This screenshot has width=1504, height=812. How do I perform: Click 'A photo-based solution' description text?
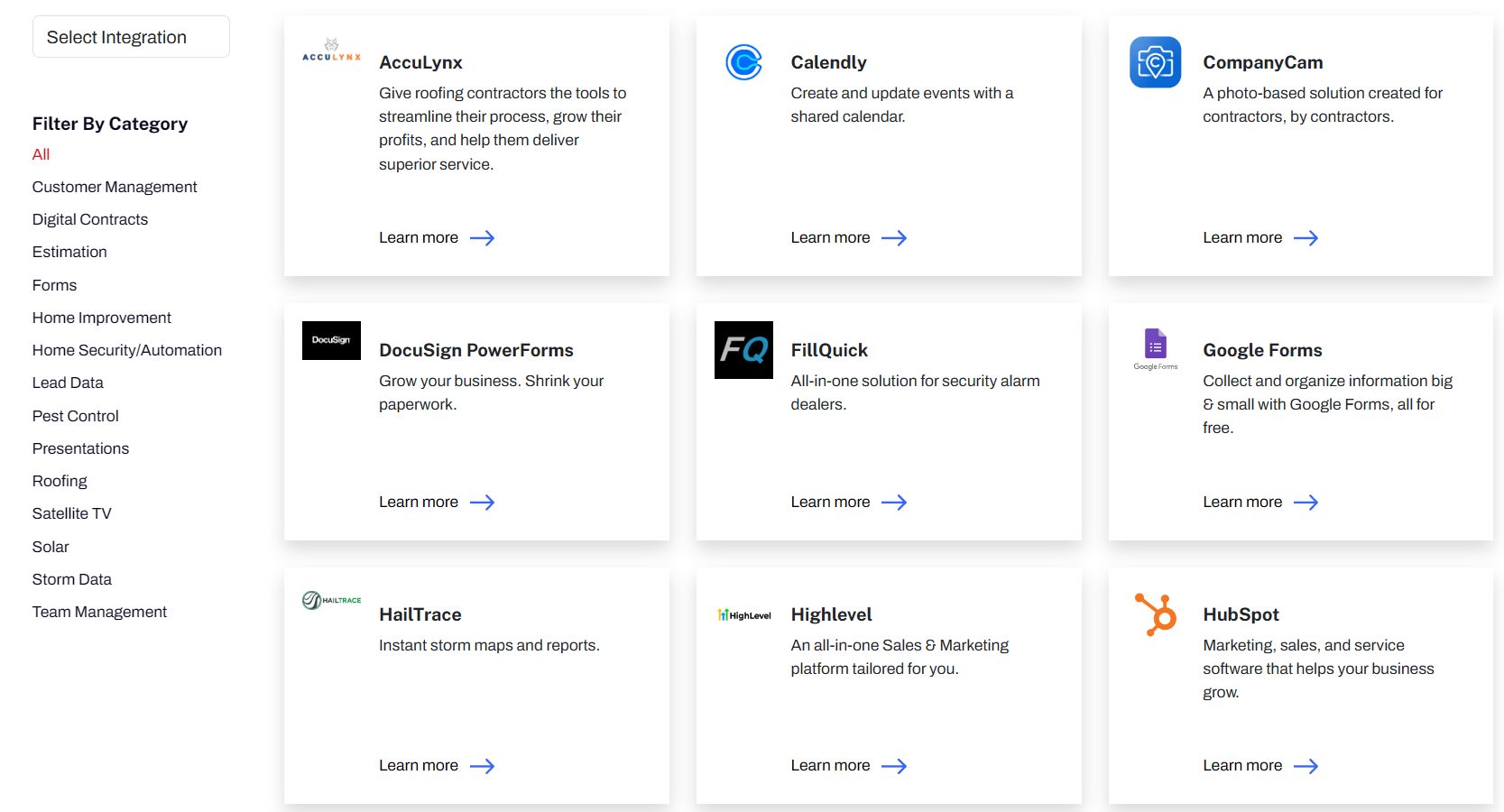click(1323, 105)
